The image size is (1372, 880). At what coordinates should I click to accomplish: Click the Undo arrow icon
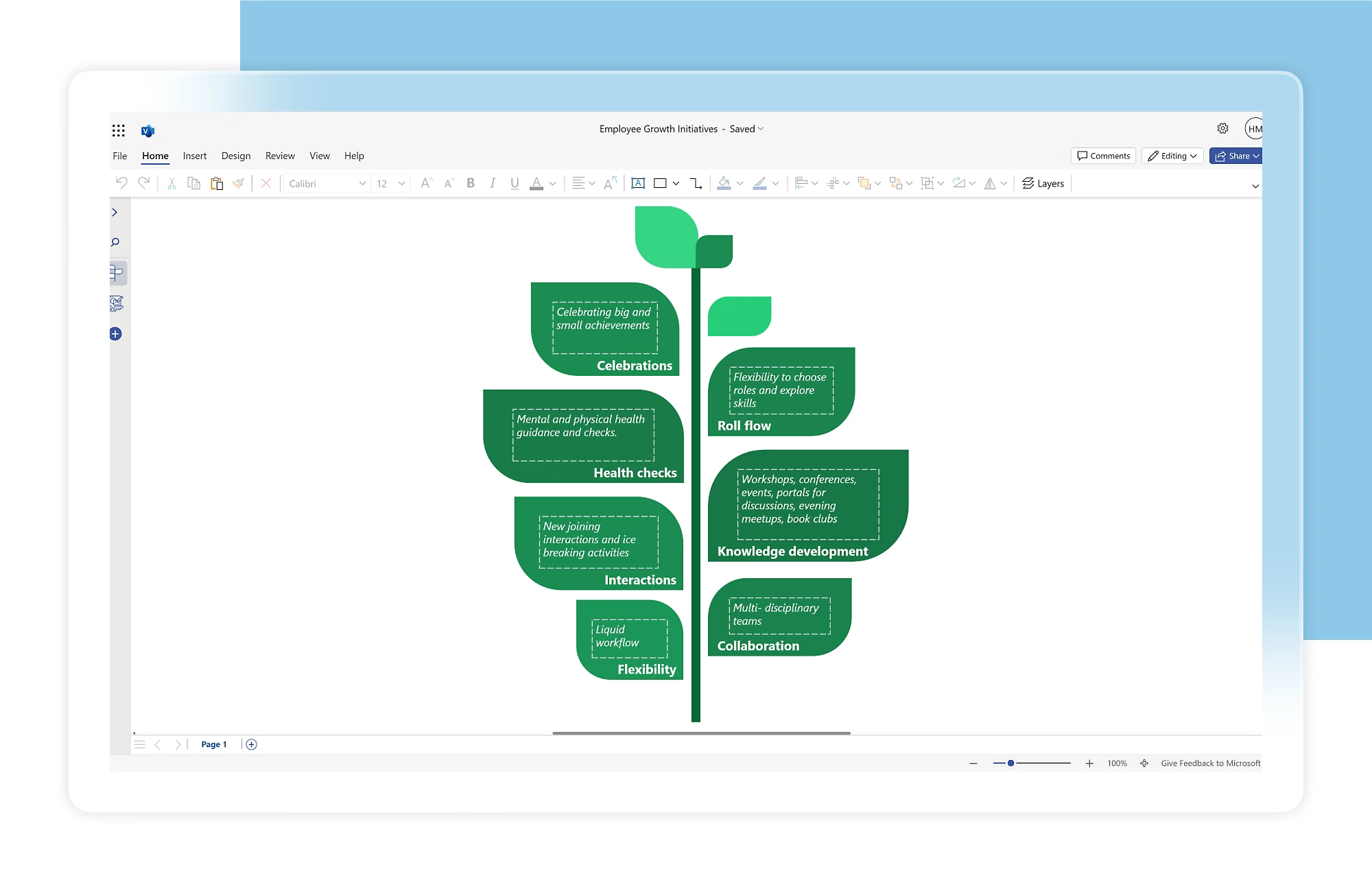coord(121,183)
